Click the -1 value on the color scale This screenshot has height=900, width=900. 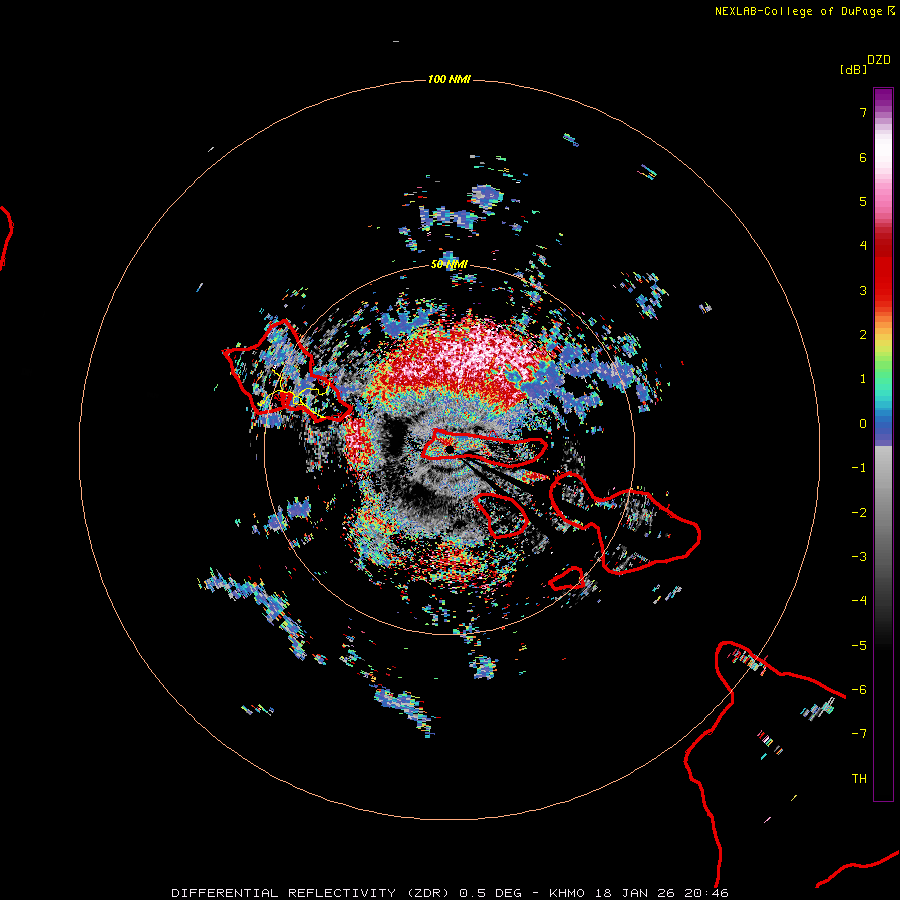click(x=859, y=468)
